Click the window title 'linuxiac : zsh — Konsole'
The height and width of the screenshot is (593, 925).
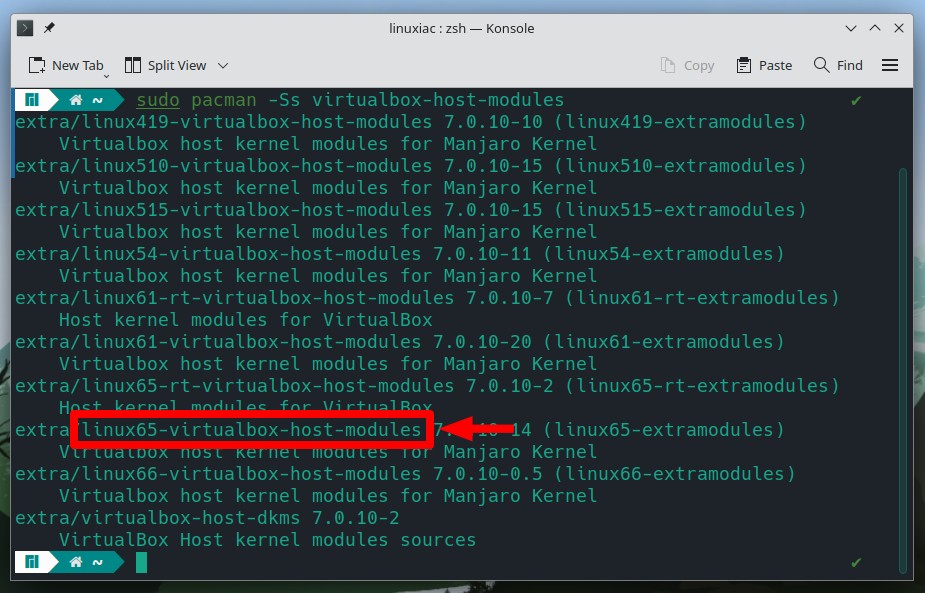(461, 28)
